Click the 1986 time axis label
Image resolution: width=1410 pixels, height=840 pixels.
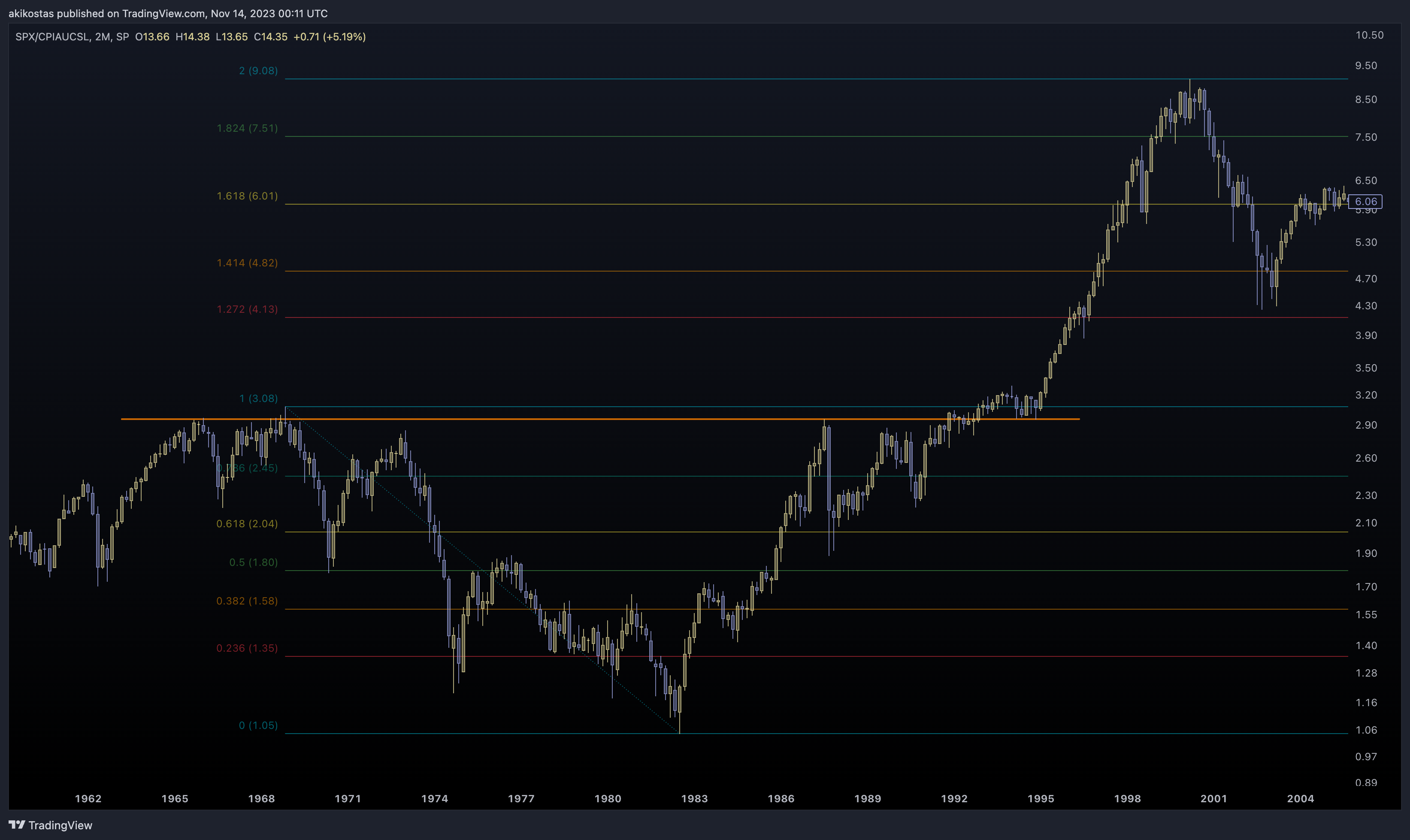pos(781,799)
